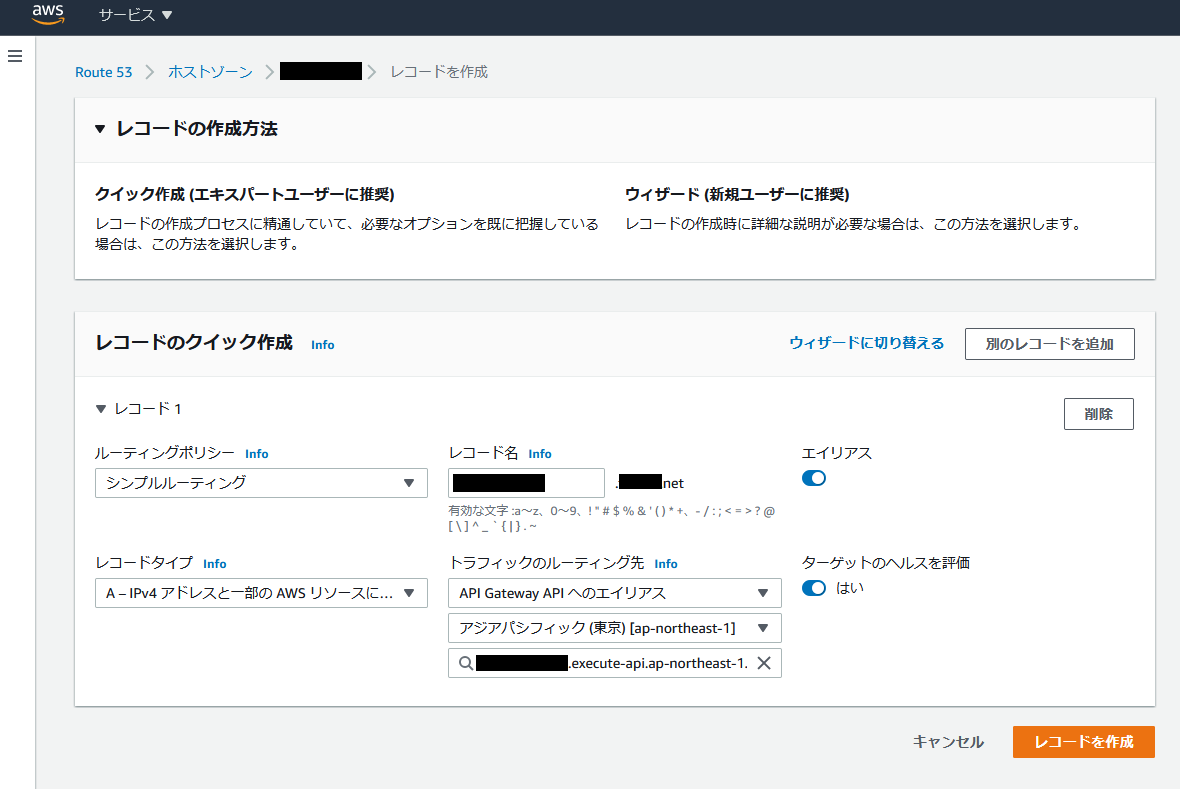Open the redacted hosted zone breadcrumb
This screenshot has height=789, width=1180.
pyautogui.click(x=321, y=72)
